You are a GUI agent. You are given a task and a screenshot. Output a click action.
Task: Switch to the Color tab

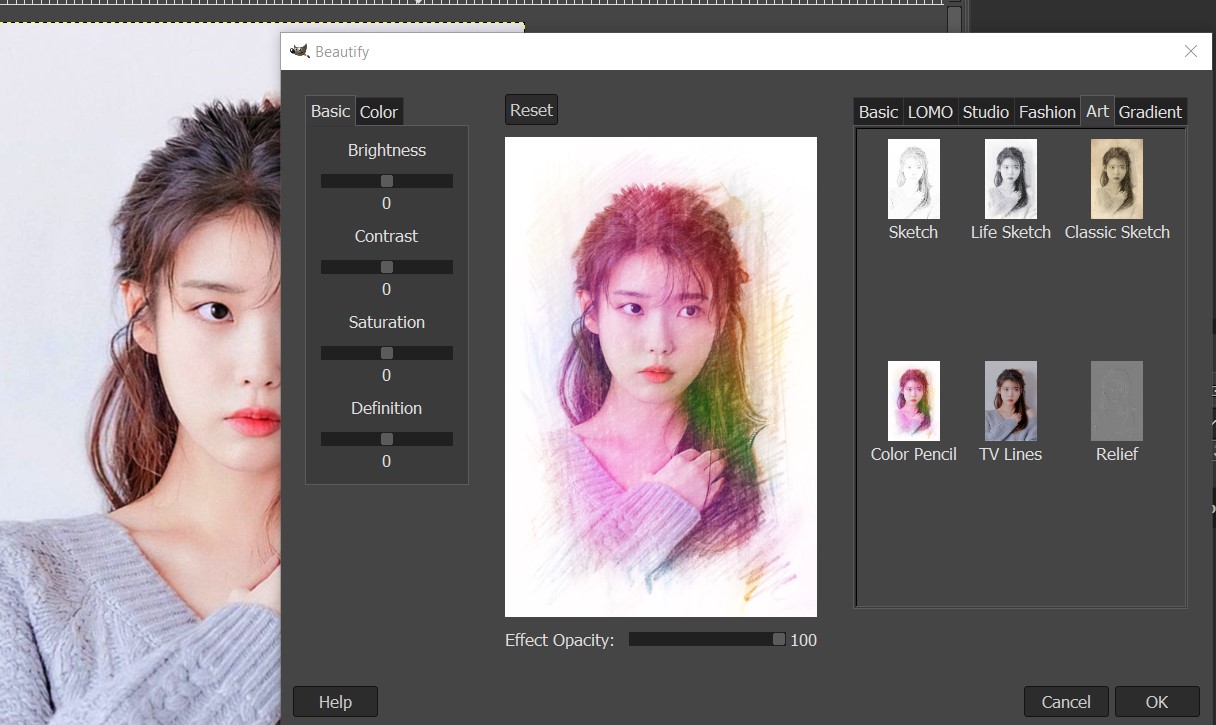coord(379,112)
